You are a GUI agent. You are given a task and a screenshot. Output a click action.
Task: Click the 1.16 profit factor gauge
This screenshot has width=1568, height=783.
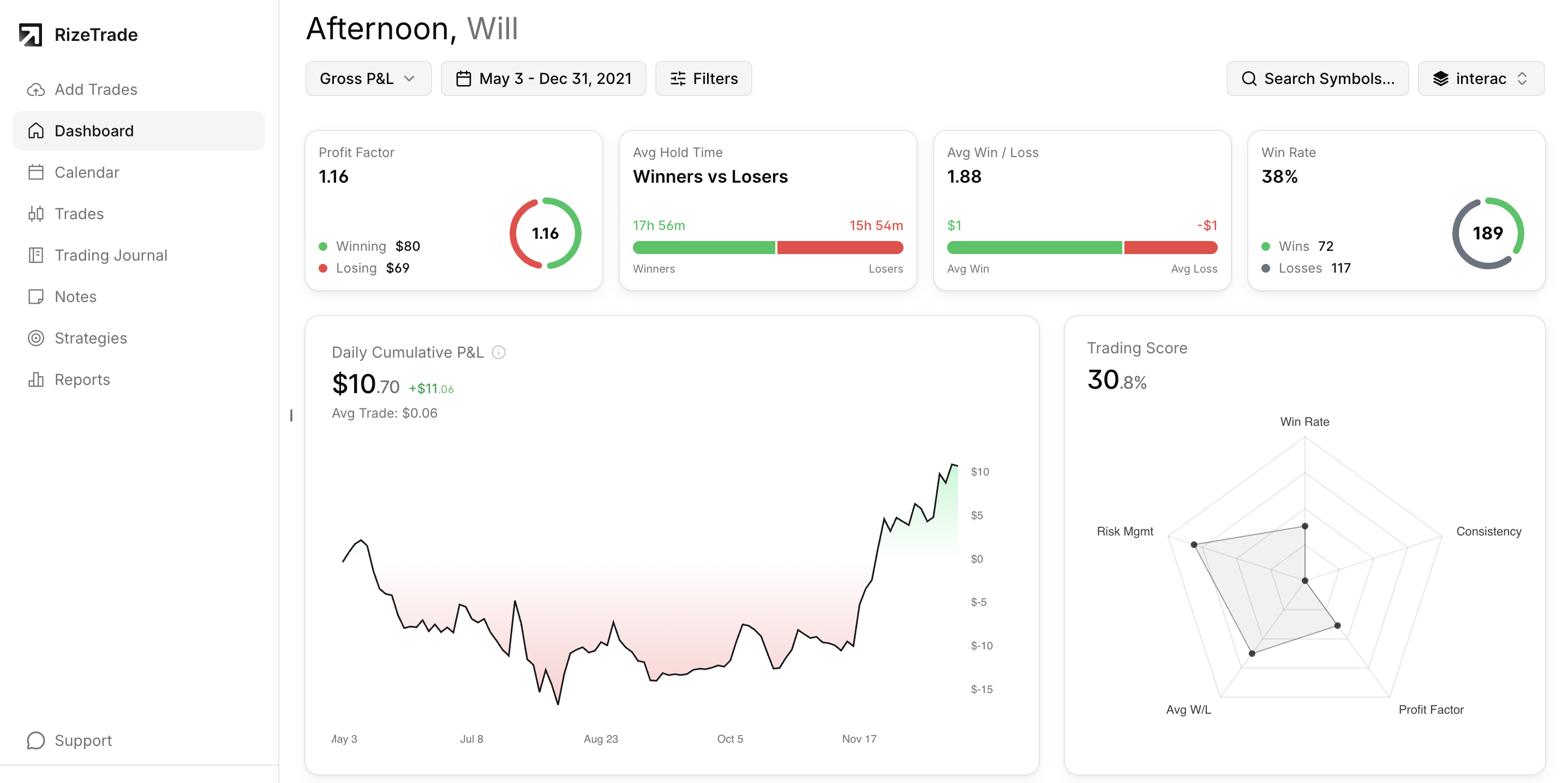pyautogui.click(x=545, y=233)
